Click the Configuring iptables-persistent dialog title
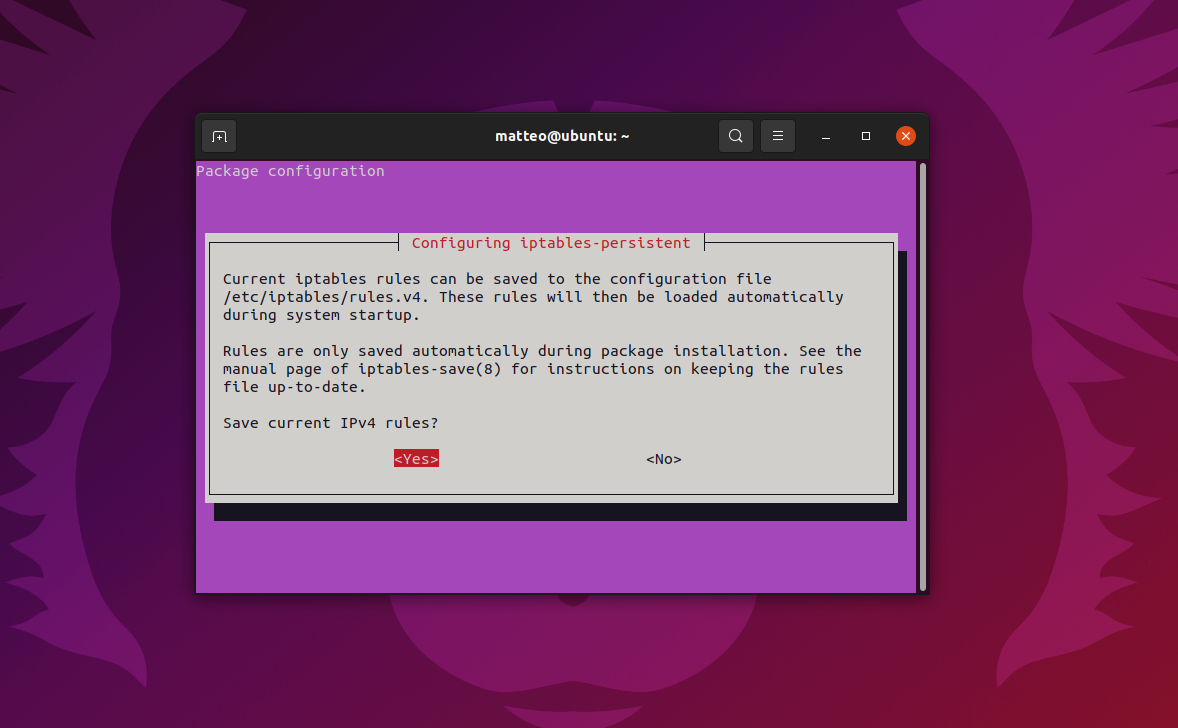This screenshot has width=1178, height=728. click(551, 242)
